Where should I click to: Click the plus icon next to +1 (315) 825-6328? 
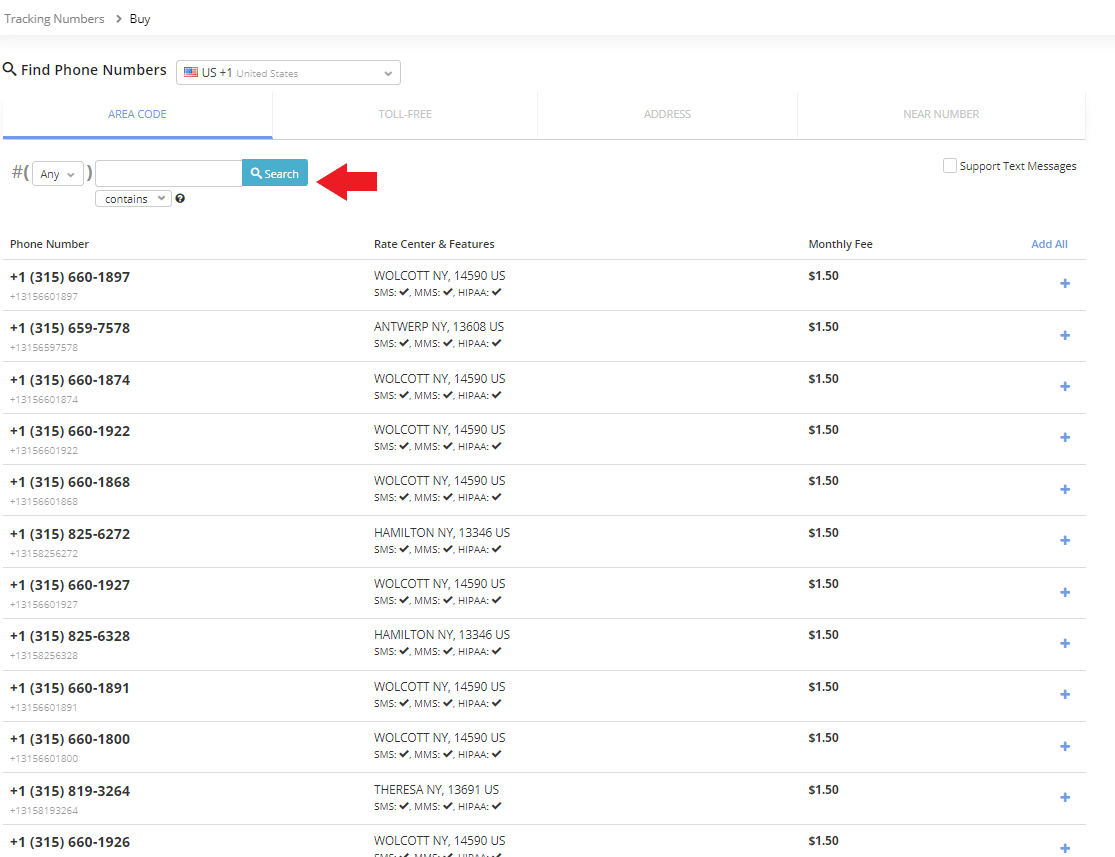pos(1065,642)
